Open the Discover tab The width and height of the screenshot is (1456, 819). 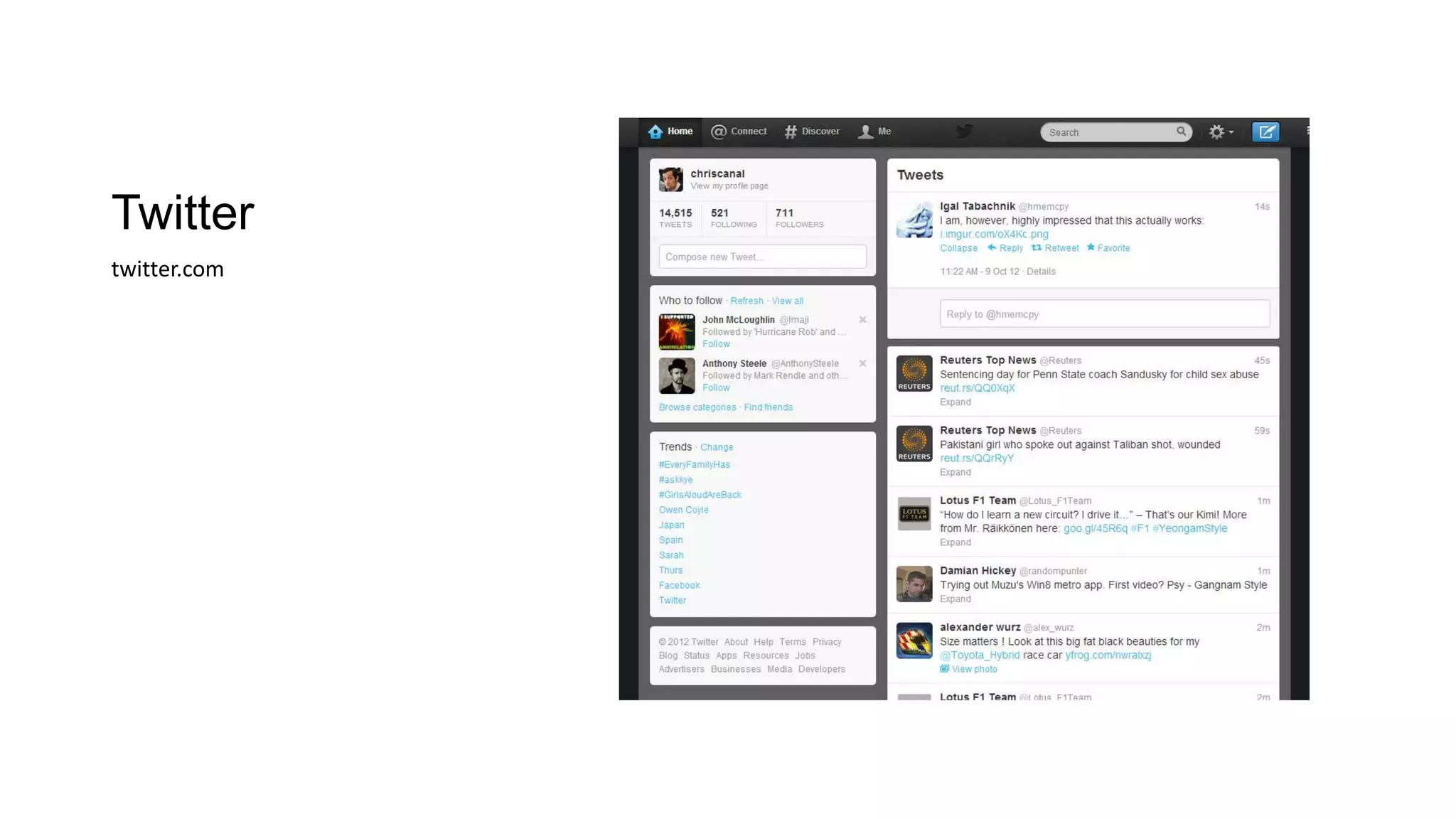[812, 132]
